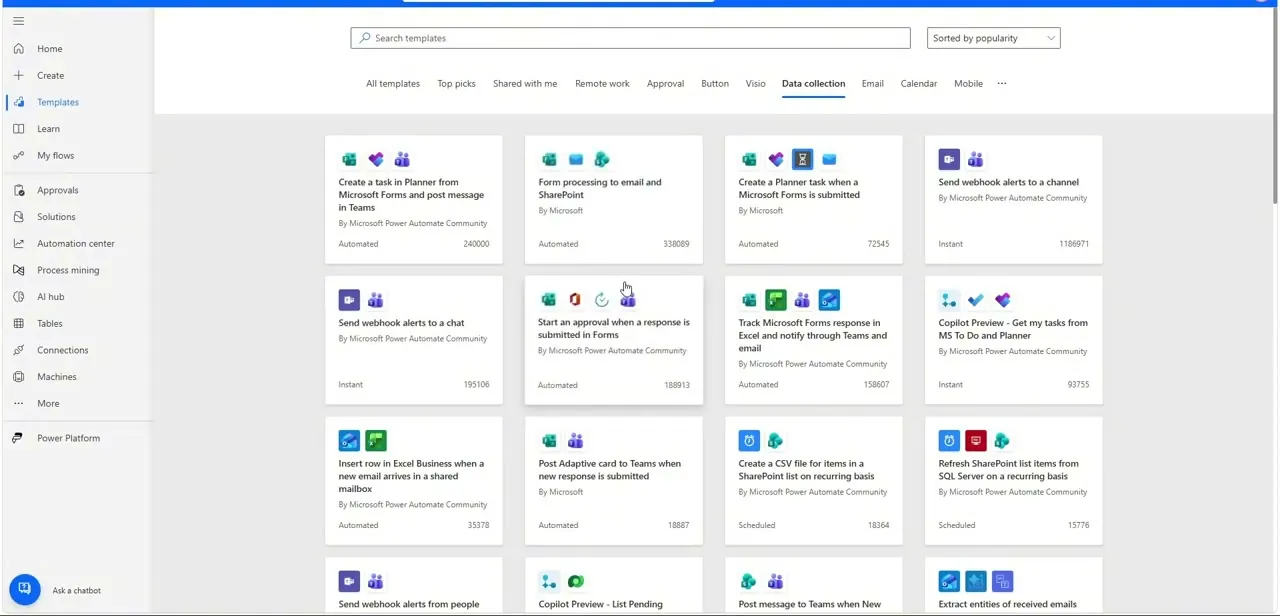Click usage count 338089
Image resolution: width=1280 pixels, height=616 pixels.
[x=676, y=244]
